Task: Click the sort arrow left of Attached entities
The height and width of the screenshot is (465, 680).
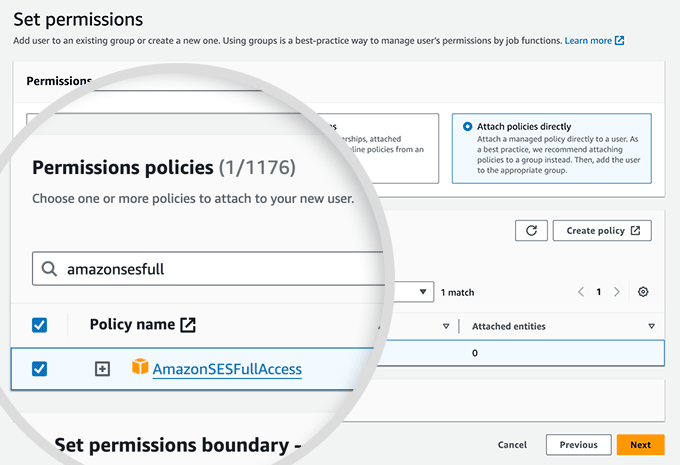Action: pos(446,326)
